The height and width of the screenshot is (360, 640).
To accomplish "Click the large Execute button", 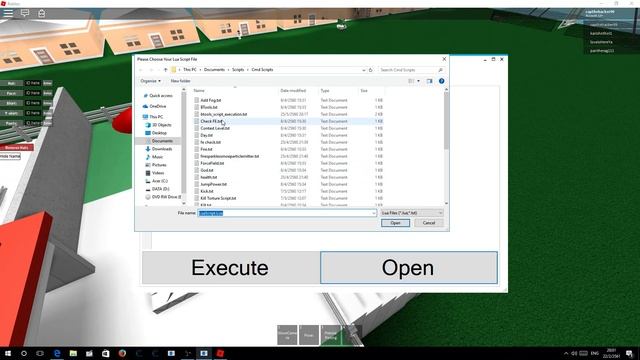I will point(231,268).
